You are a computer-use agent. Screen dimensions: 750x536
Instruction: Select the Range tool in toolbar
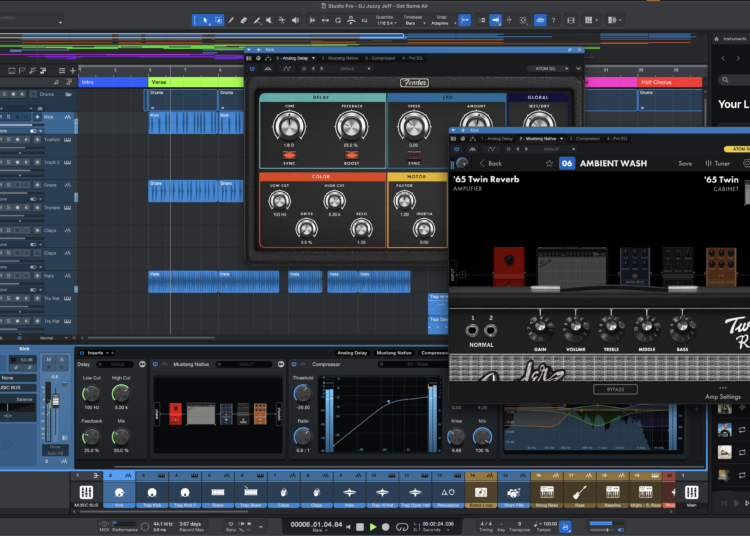point(218,20)
